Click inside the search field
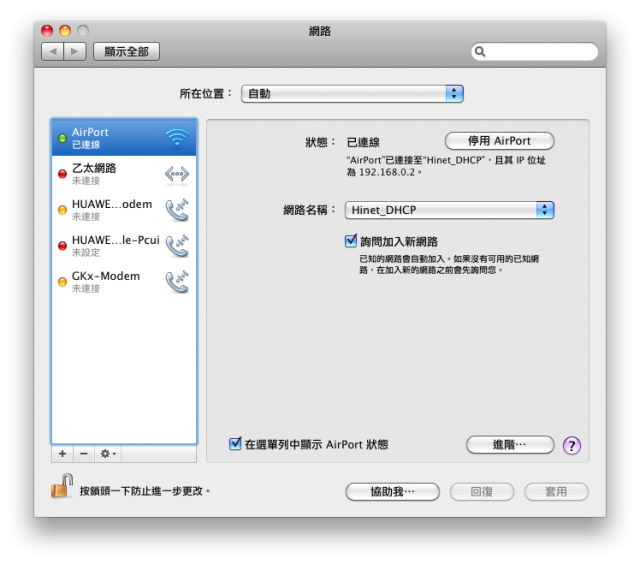Image resolution: width=640 pixels, height=564 pixels. click(534, 52)
